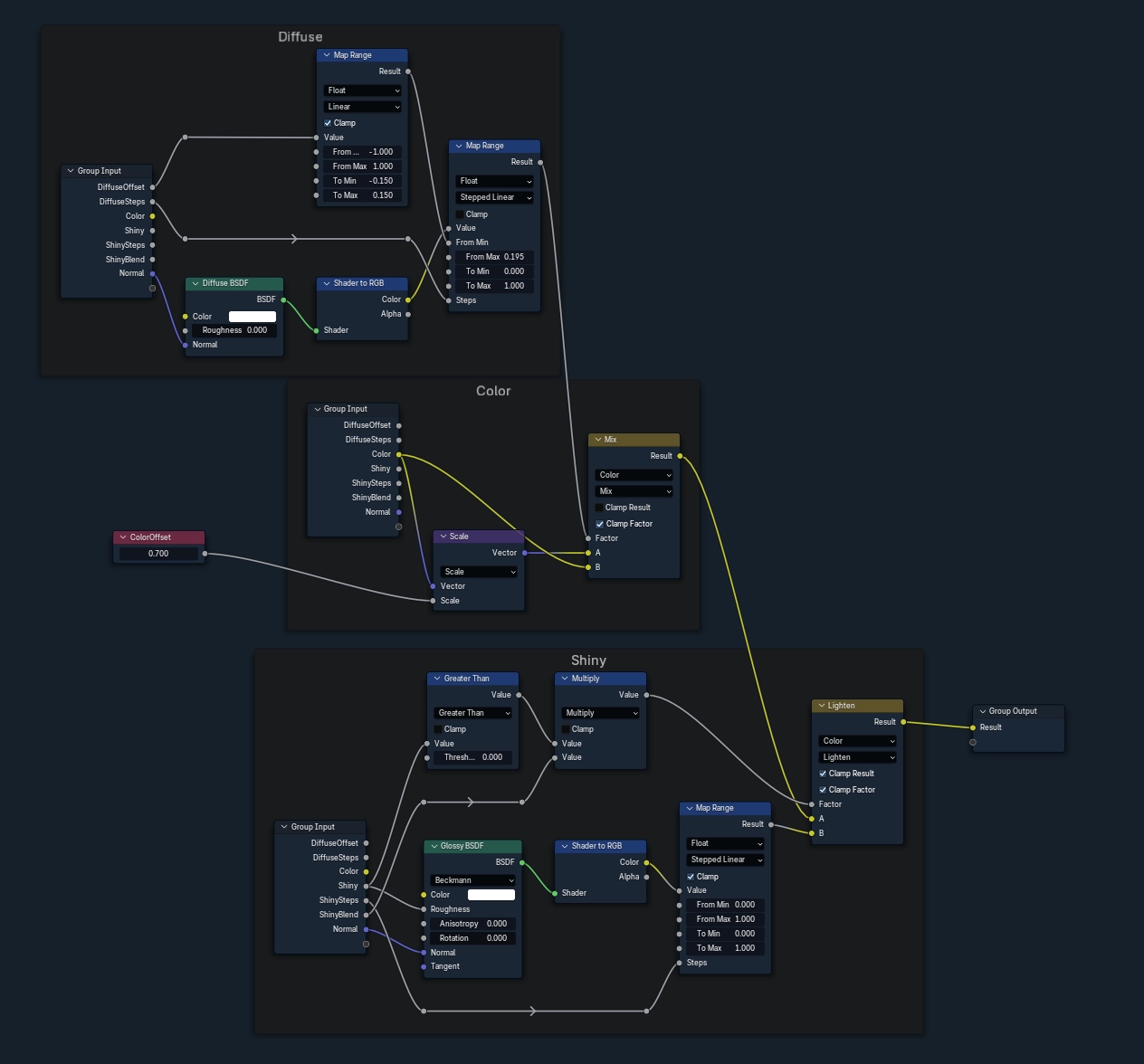Open the Stepped Linear interpolation dropdown on the Shiny Map Range
Screen dimensions: 1144x1064
(724, 859)
